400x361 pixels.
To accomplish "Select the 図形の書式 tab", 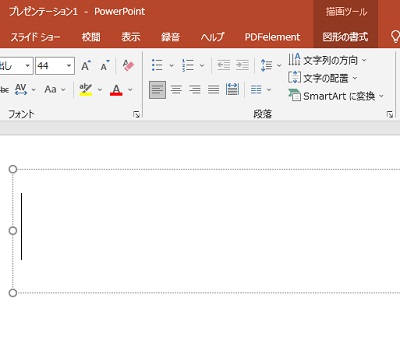I will [x=345, y=37].
